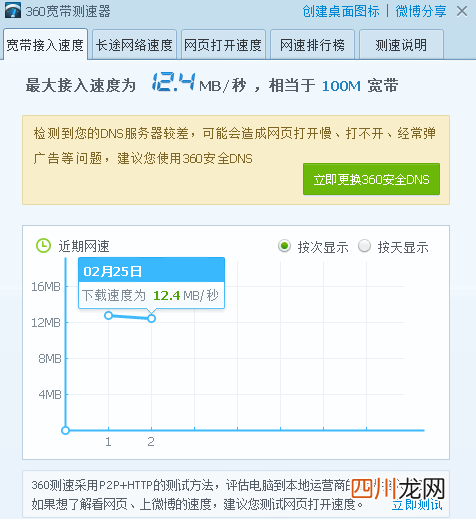Click the 8MB axis label
This screenshot has height=519, width=476.
(x=50, y=359)
